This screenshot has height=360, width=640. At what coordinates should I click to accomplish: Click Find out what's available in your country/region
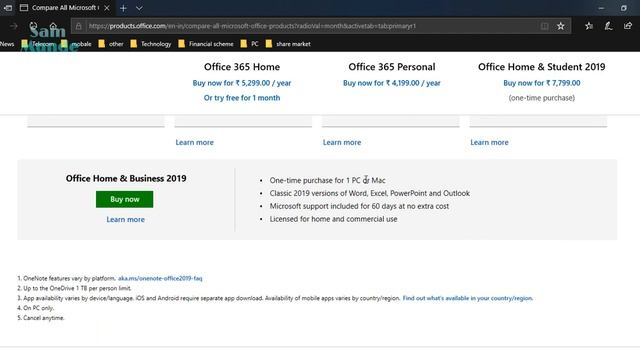pos(467,298)
